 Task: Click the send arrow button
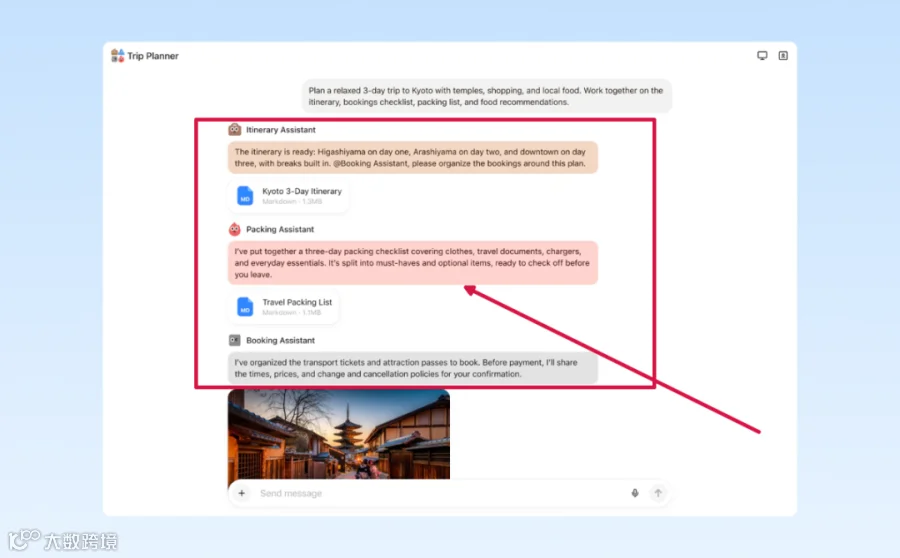point(658,493)
